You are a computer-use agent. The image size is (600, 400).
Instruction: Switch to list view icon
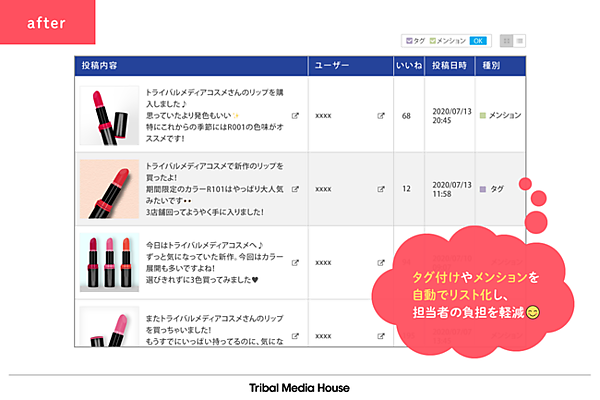519,41
